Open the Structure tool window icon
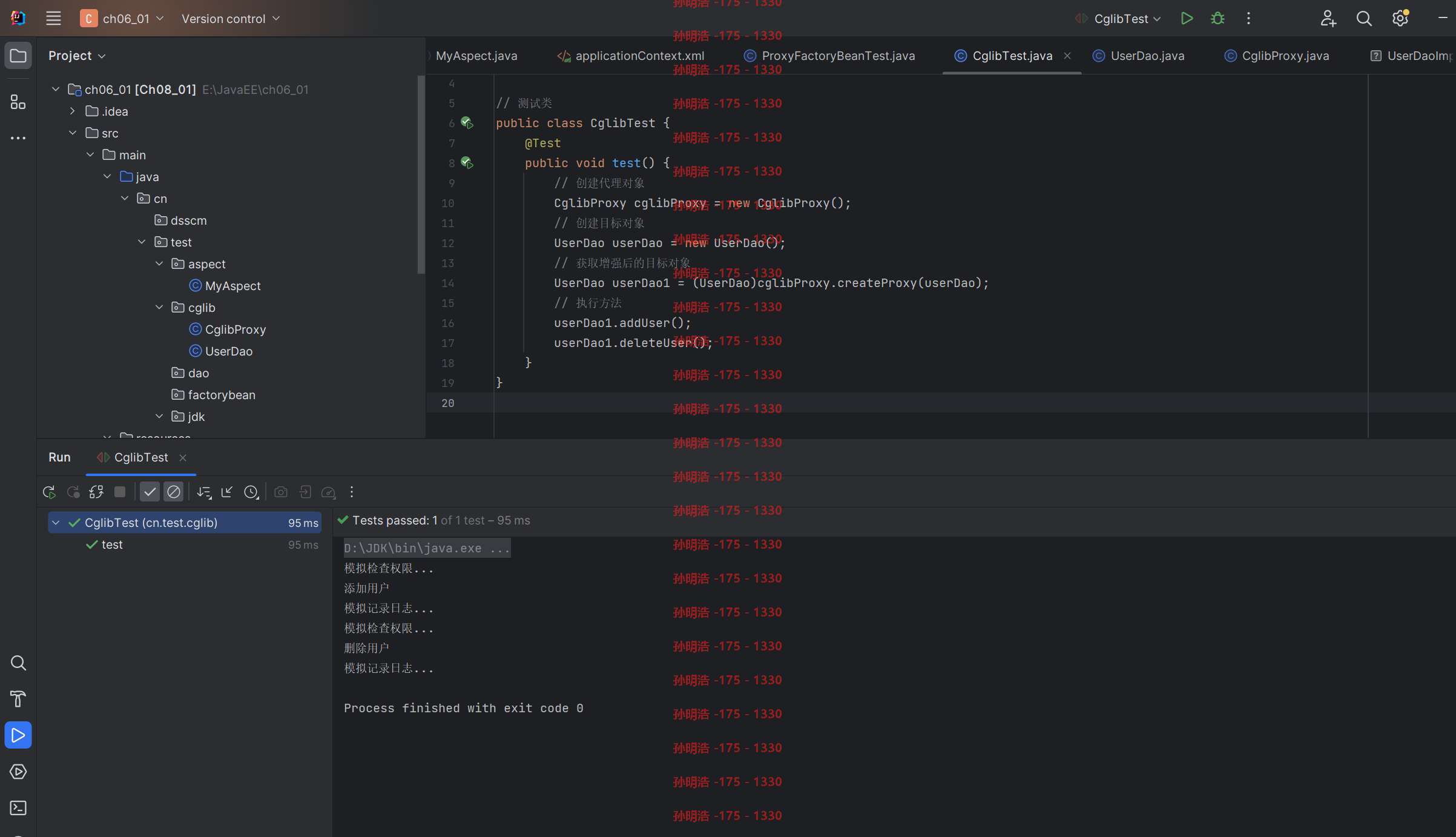1456x837 pixels. [18, 102]
